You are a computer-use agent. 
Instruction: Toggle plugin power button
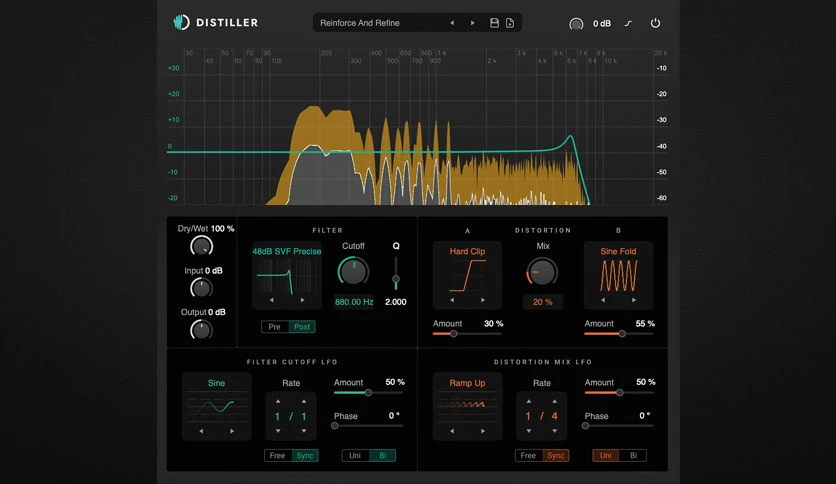point(655,23)
